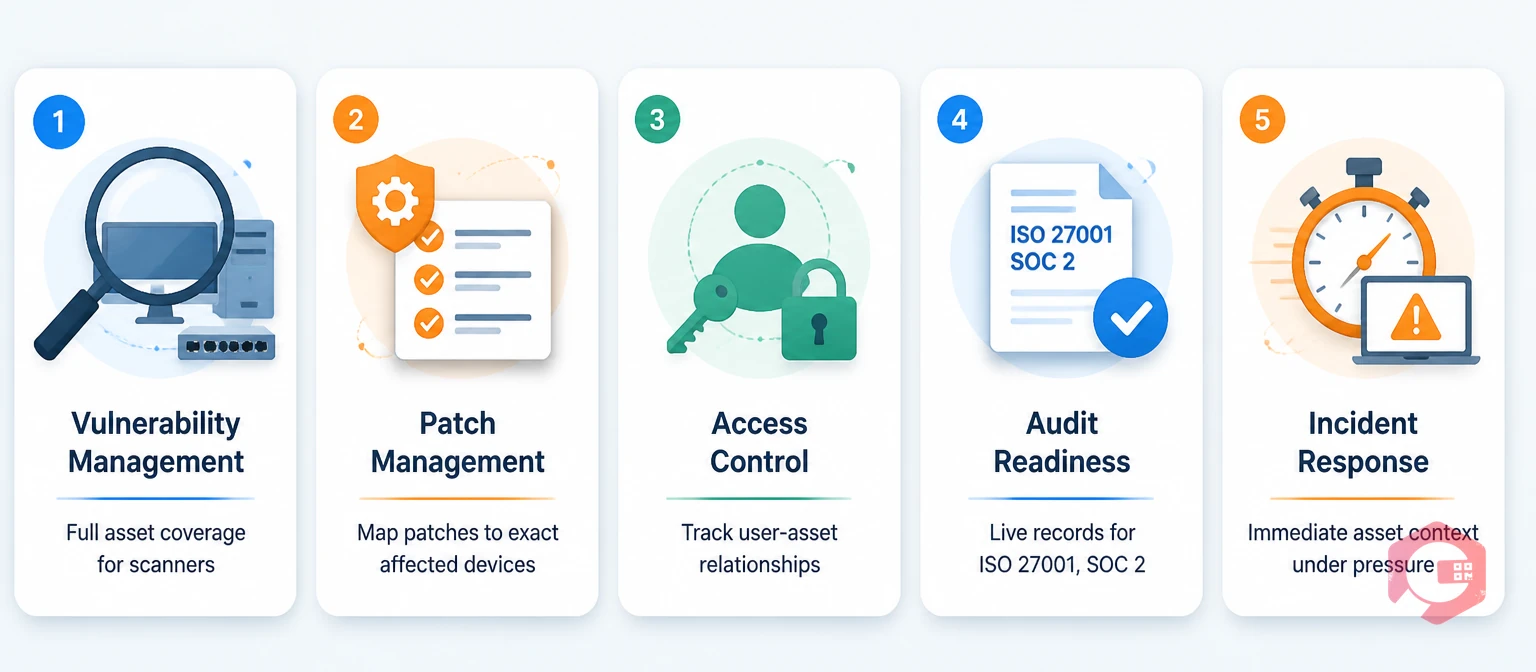Click the orange shield with gear

[x=395, y=203]
